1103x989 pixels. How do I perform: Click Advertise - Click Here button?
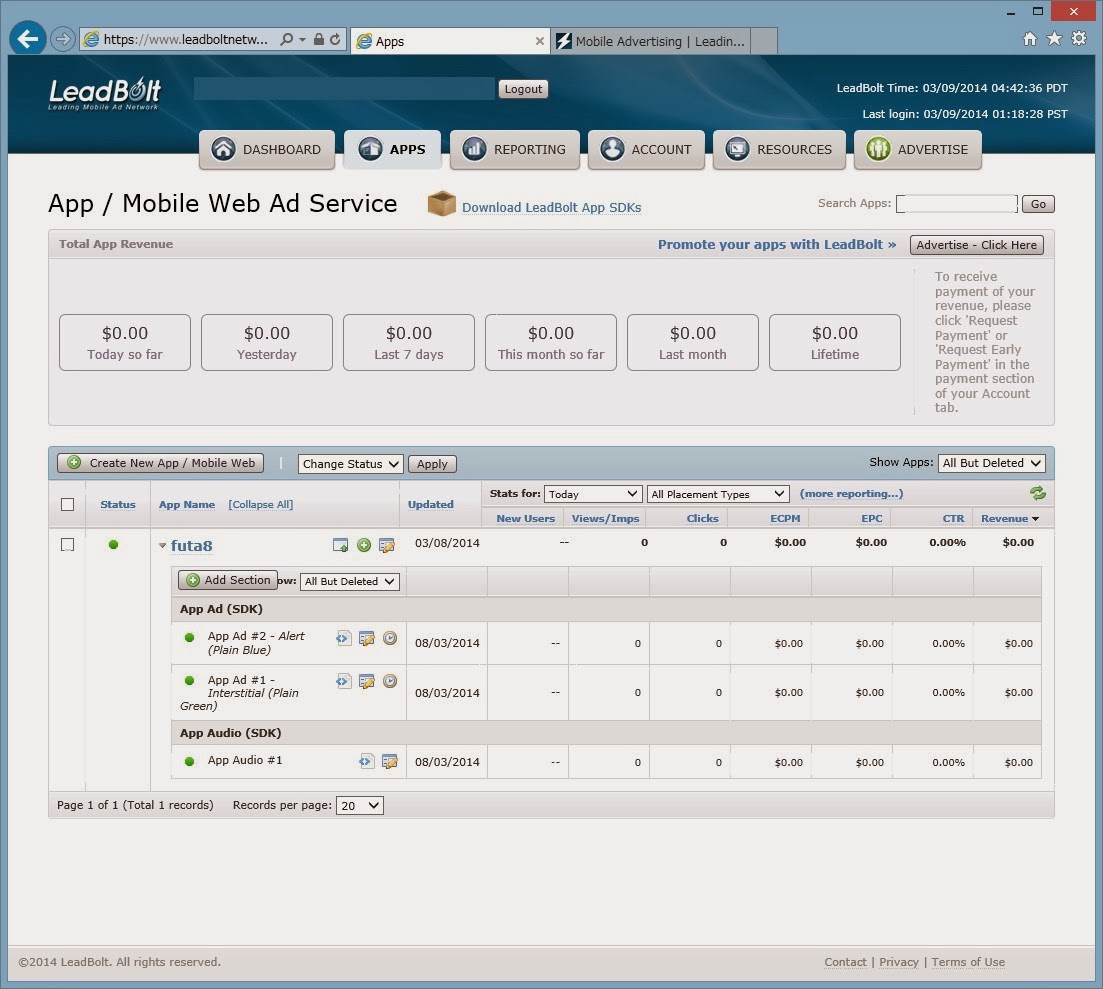click(x=976, y=245)
